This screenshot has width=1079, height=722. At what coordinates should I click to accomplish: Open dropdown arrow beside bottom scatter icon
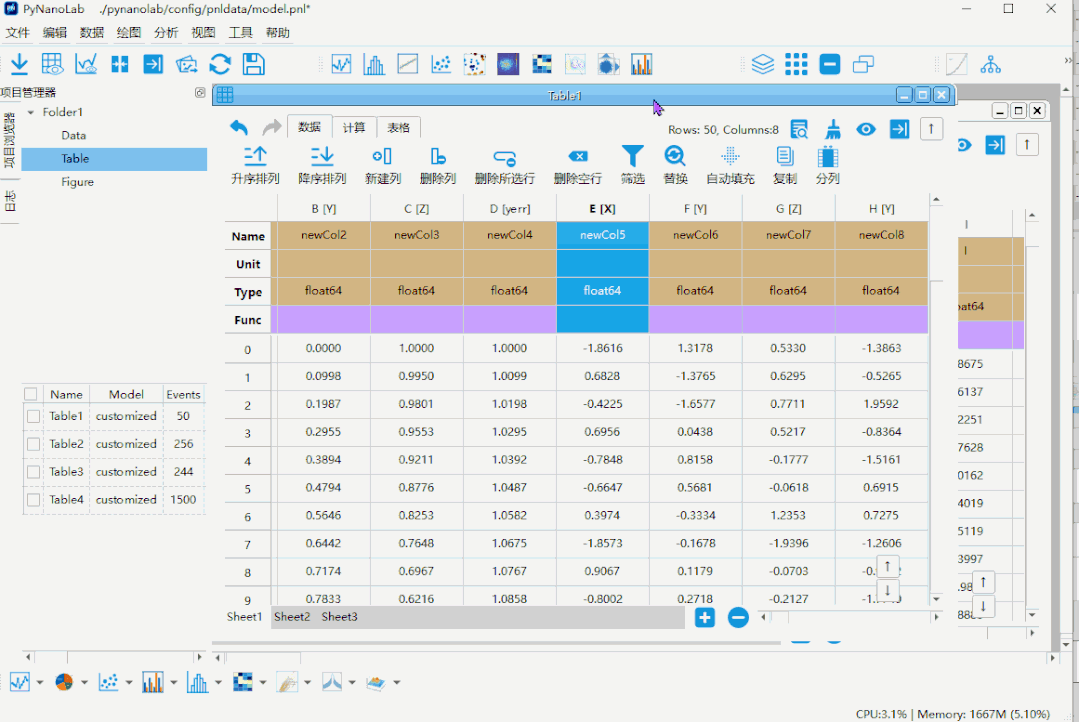coord(129,683)
